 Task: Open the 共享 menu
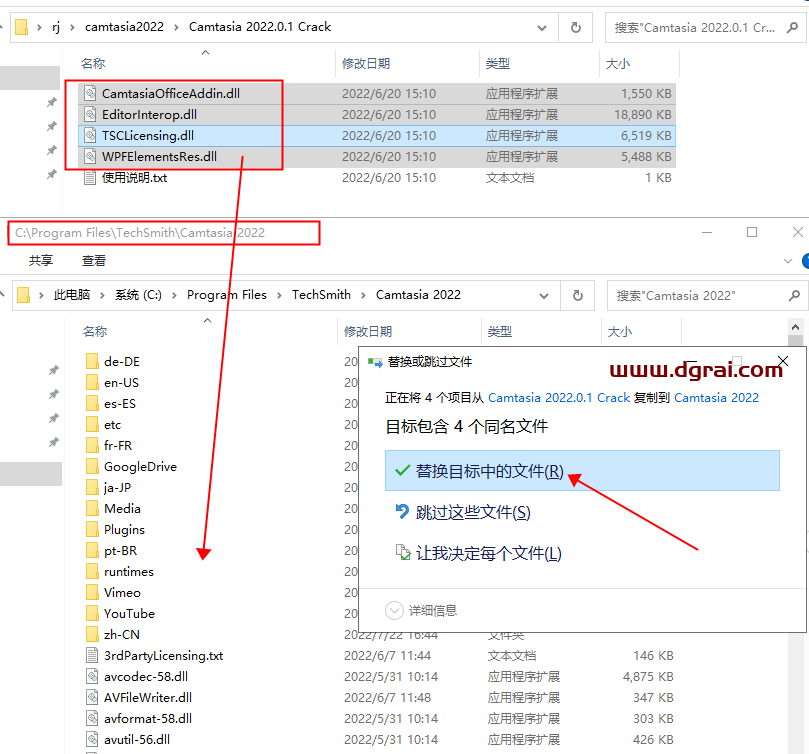tap(41, 260)
